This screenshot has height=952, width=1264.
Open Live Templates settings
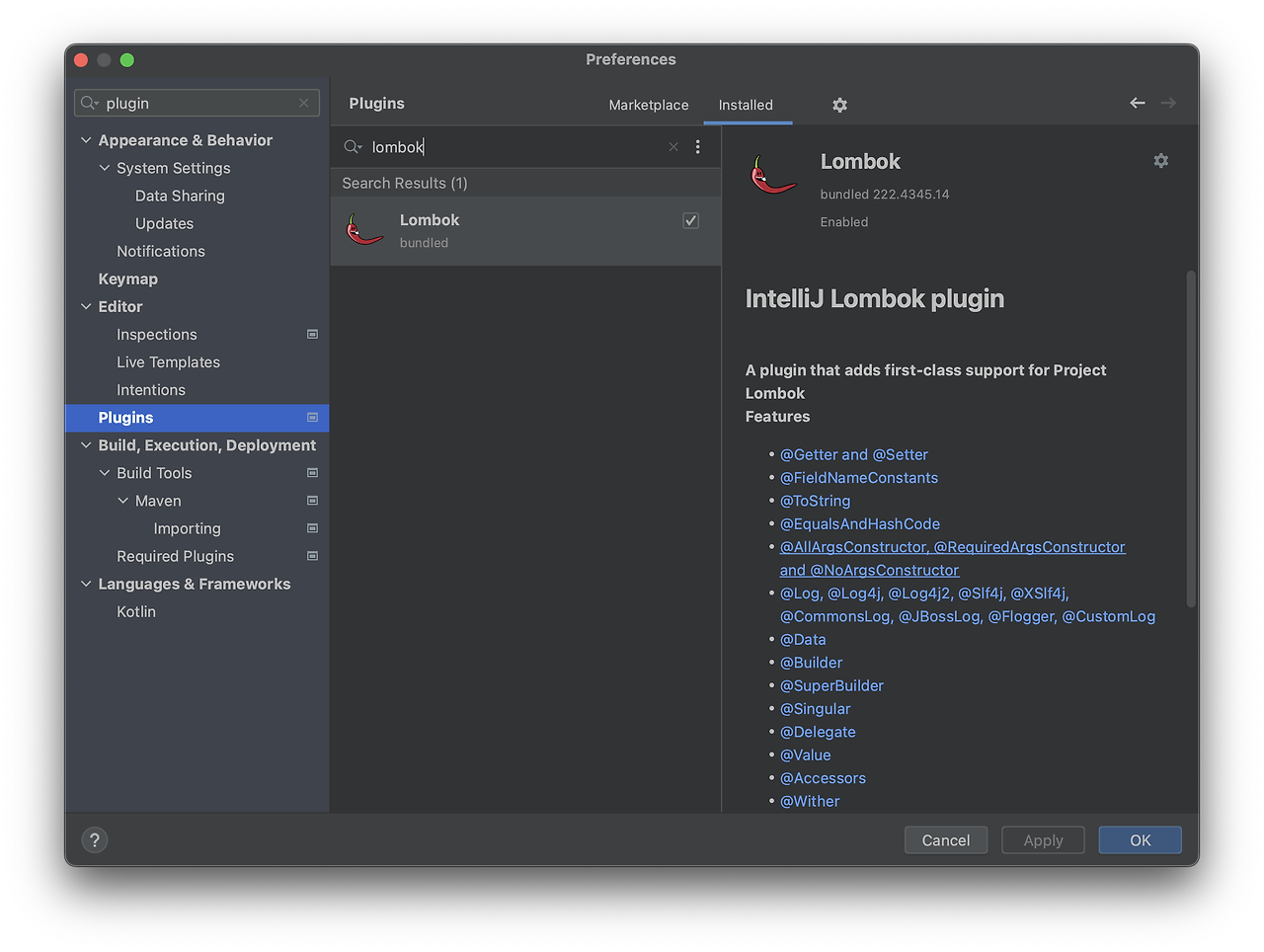169,362
